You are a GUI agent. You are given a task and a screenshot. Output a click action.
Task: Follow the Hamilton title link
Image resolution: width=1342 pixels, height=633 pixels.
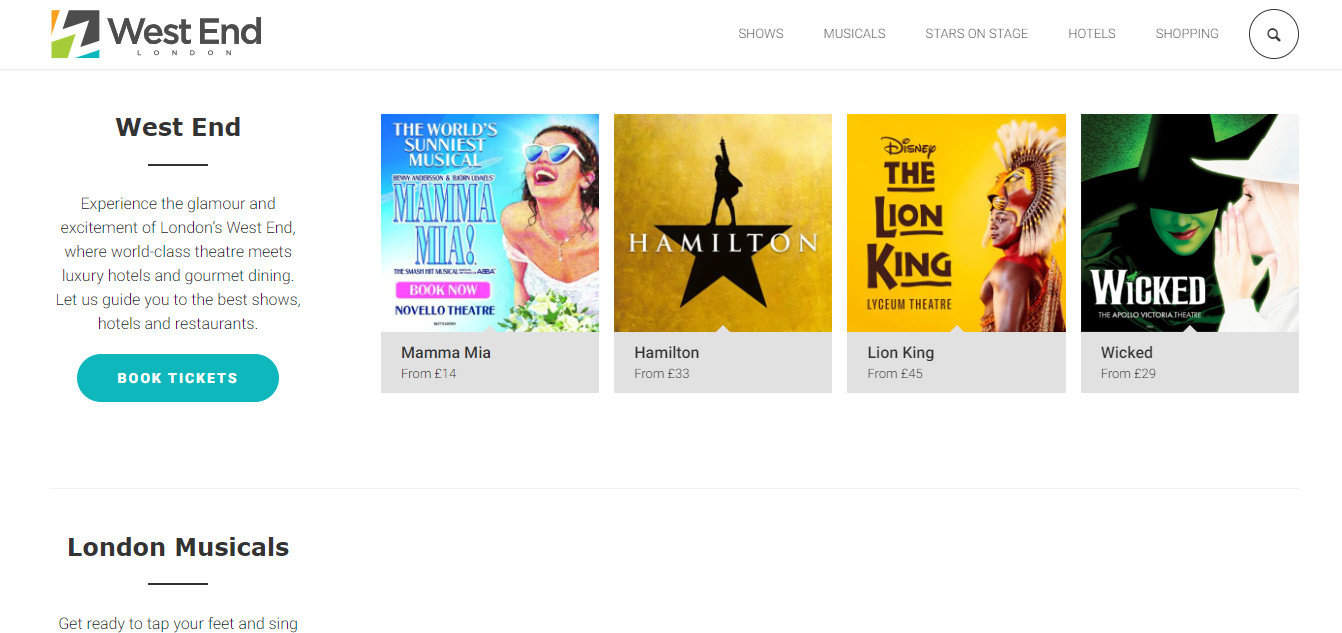(x=667, y=352)
